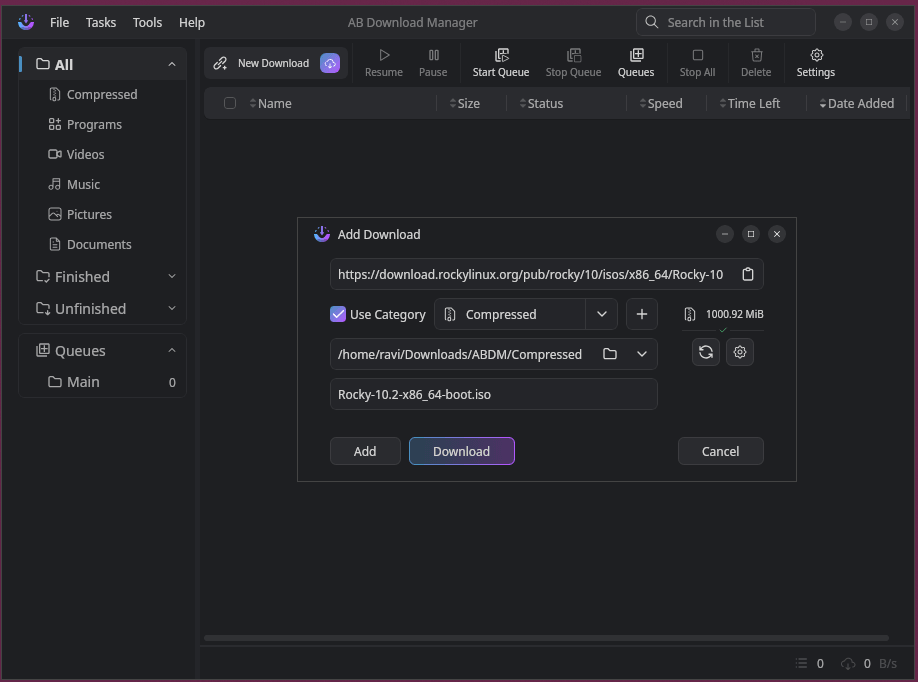
Task: Open the Queues toolbar item
Action: (x=636, y=63)
